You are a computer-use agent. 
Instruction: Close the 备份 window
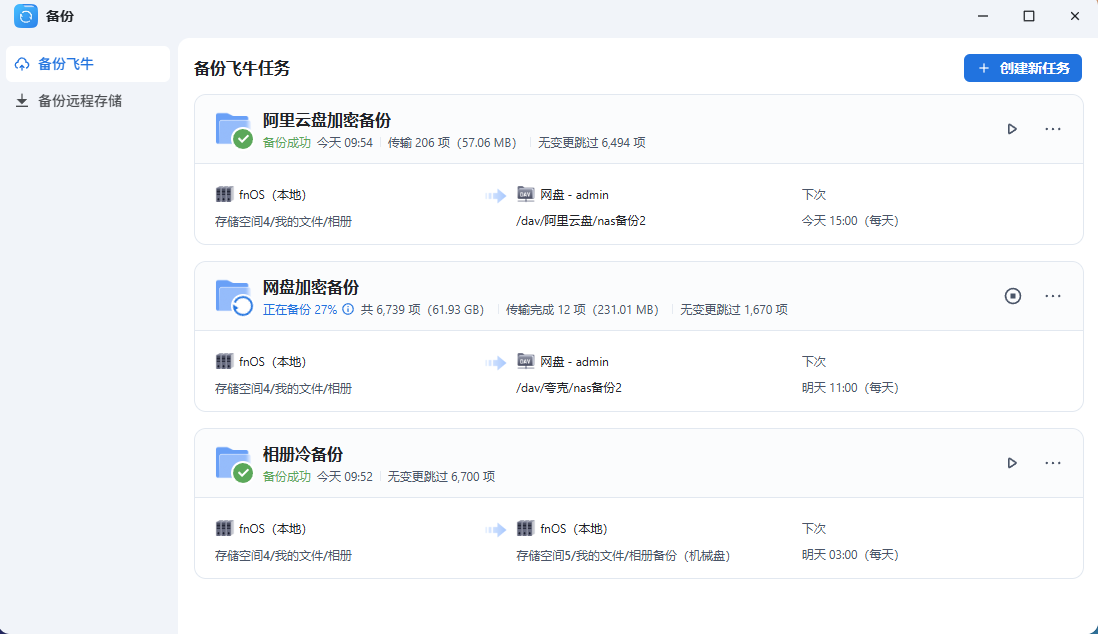pos(1075,16)
